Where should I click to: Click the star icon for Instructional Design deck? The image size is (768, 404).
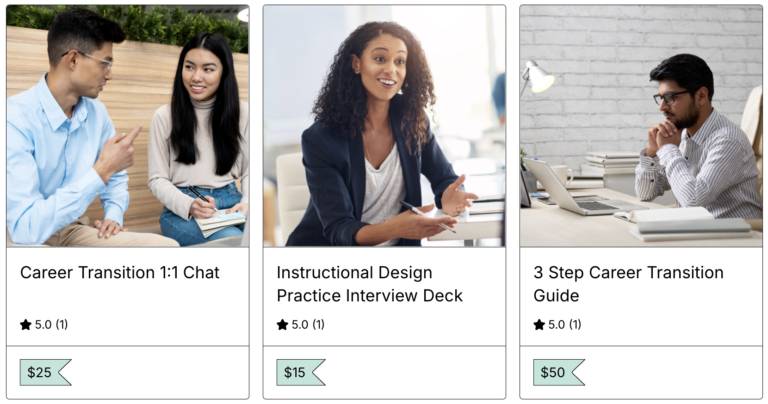(283, 325)
